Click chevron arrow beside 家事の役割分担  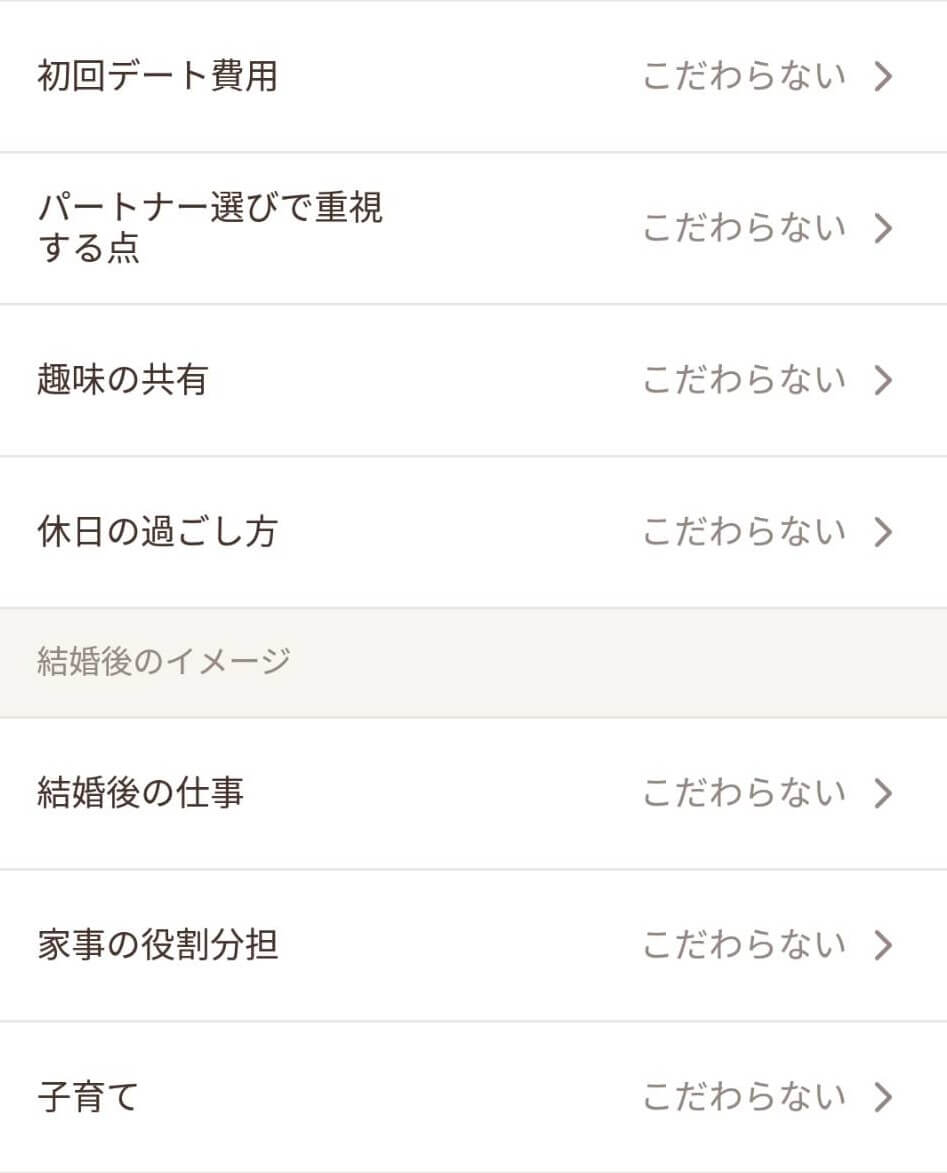[883, 945]
